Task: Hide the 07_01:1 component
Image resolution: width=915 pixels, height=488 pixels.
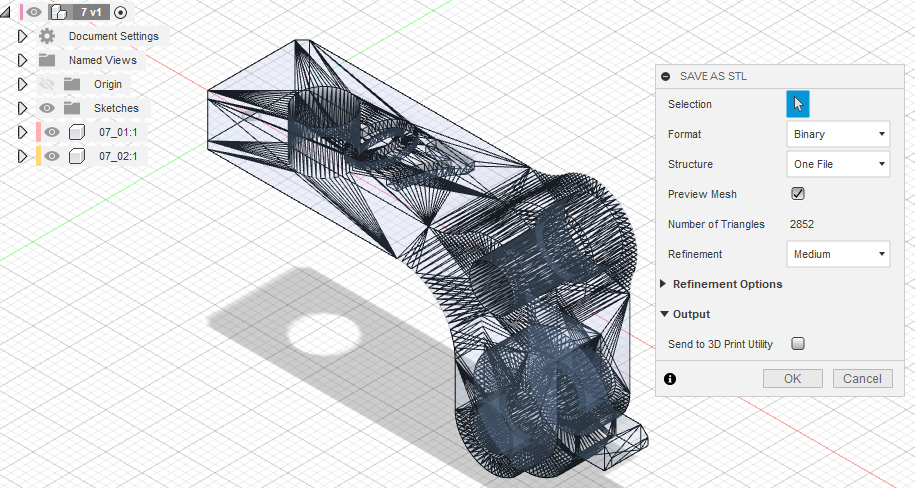Action: pyautogui.click(x=52, y=132)
